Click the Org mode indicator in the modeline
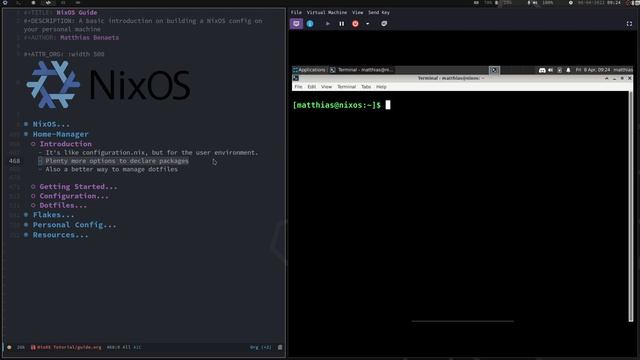This screenshot has width=640, height=360. click(x=260, y=347)
